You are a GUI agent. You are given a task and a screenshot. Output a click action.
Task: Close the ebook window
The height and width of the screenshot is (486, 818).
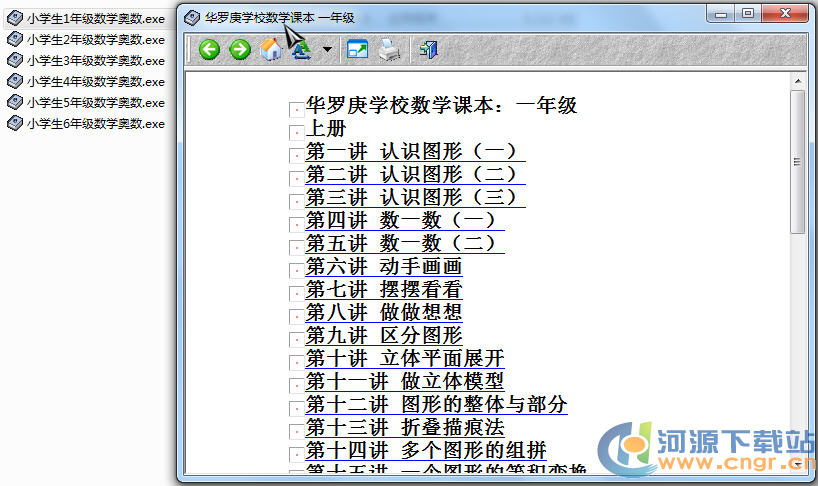(x=785, y=14)
